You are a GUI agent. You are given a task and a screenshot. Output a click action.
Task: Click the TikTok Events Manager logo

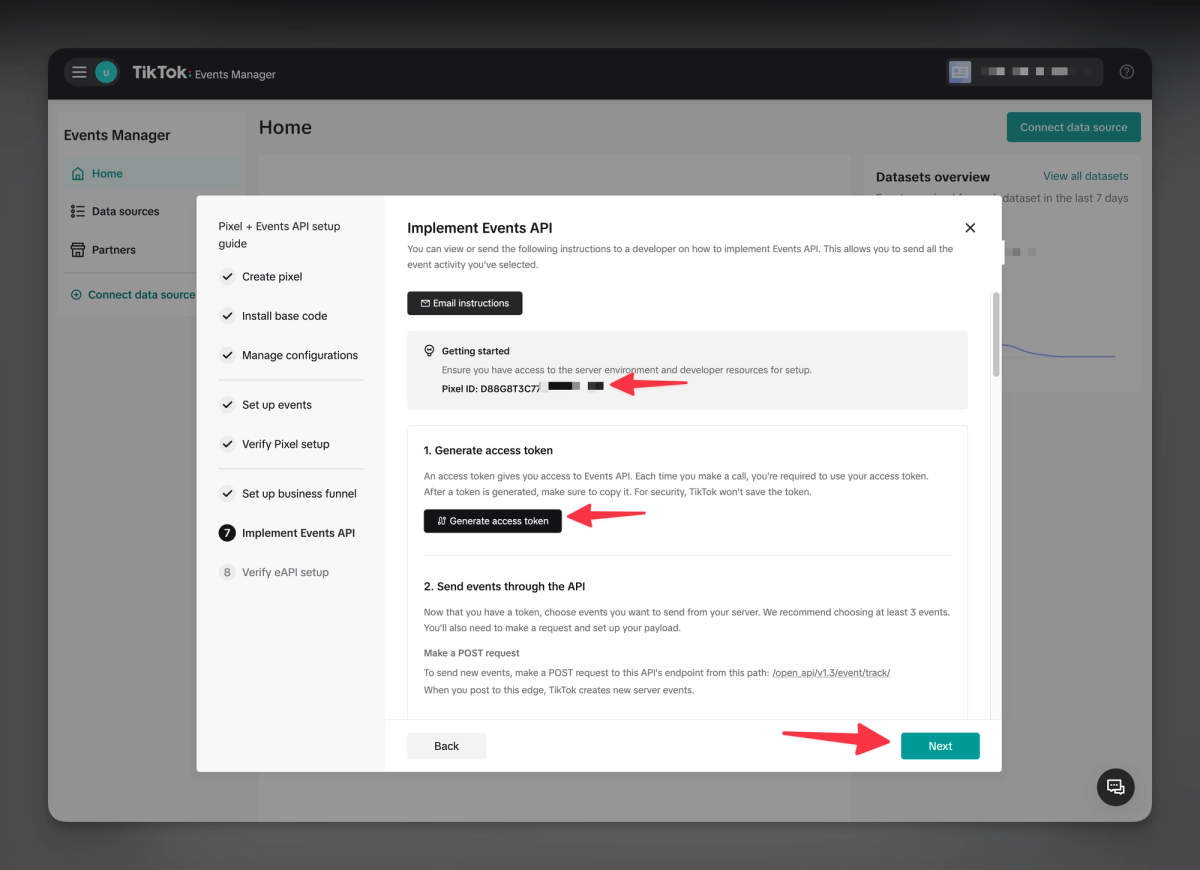click(x=204, y=73)
